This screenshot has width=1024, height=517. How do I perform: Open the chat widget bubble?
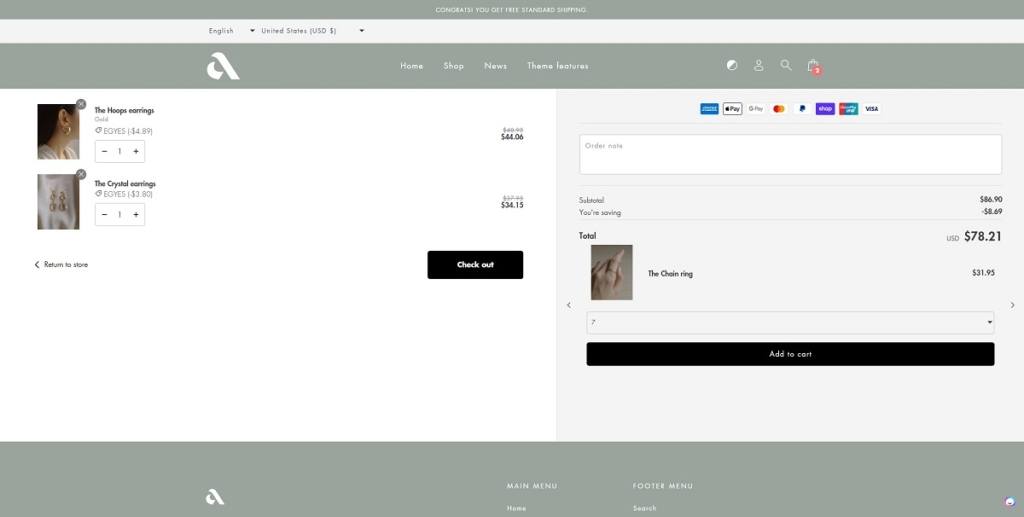click(x=1010, y=502)
